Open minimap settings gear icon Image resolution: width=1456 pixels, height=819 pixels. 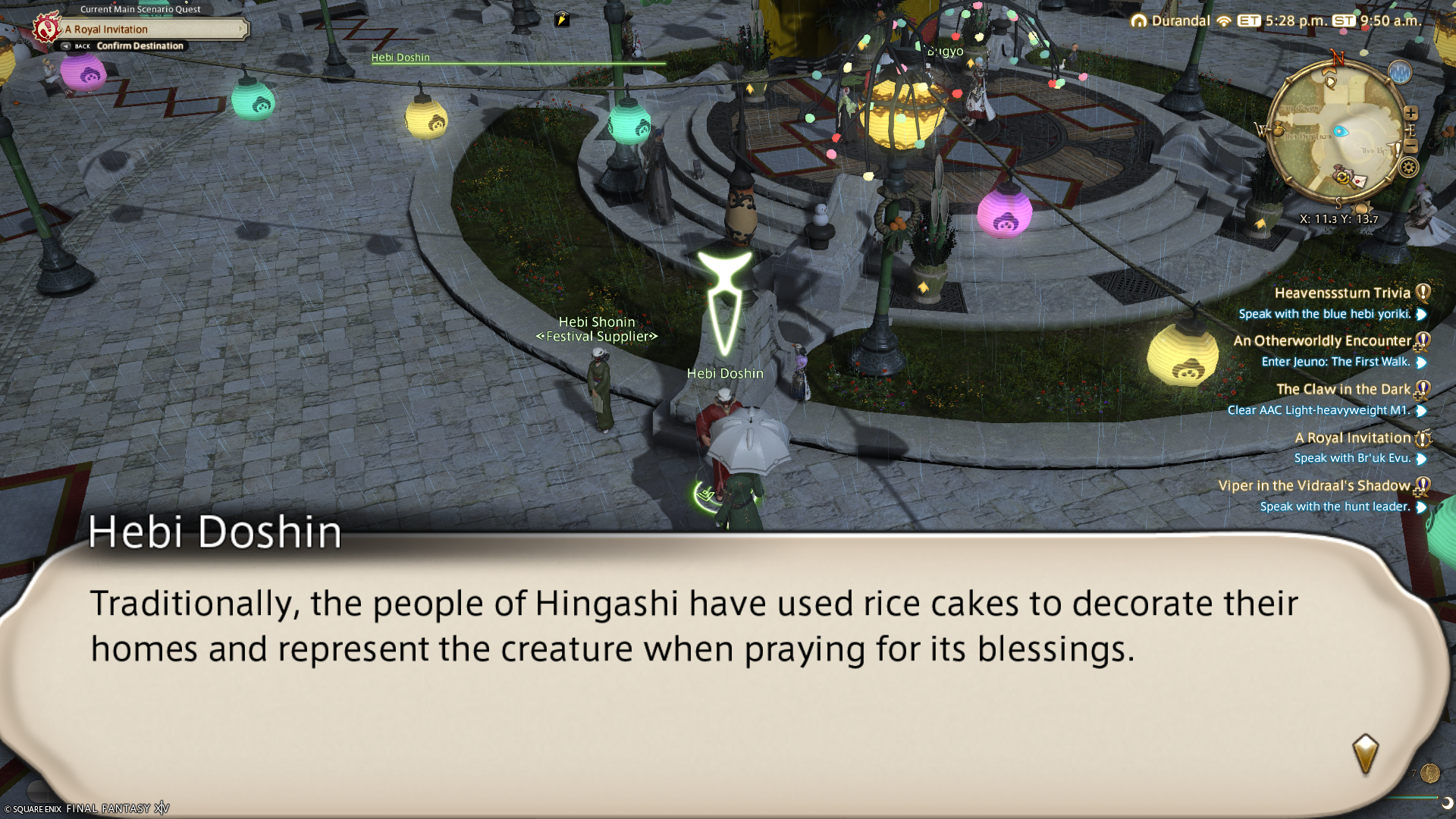pos(1409,168)
